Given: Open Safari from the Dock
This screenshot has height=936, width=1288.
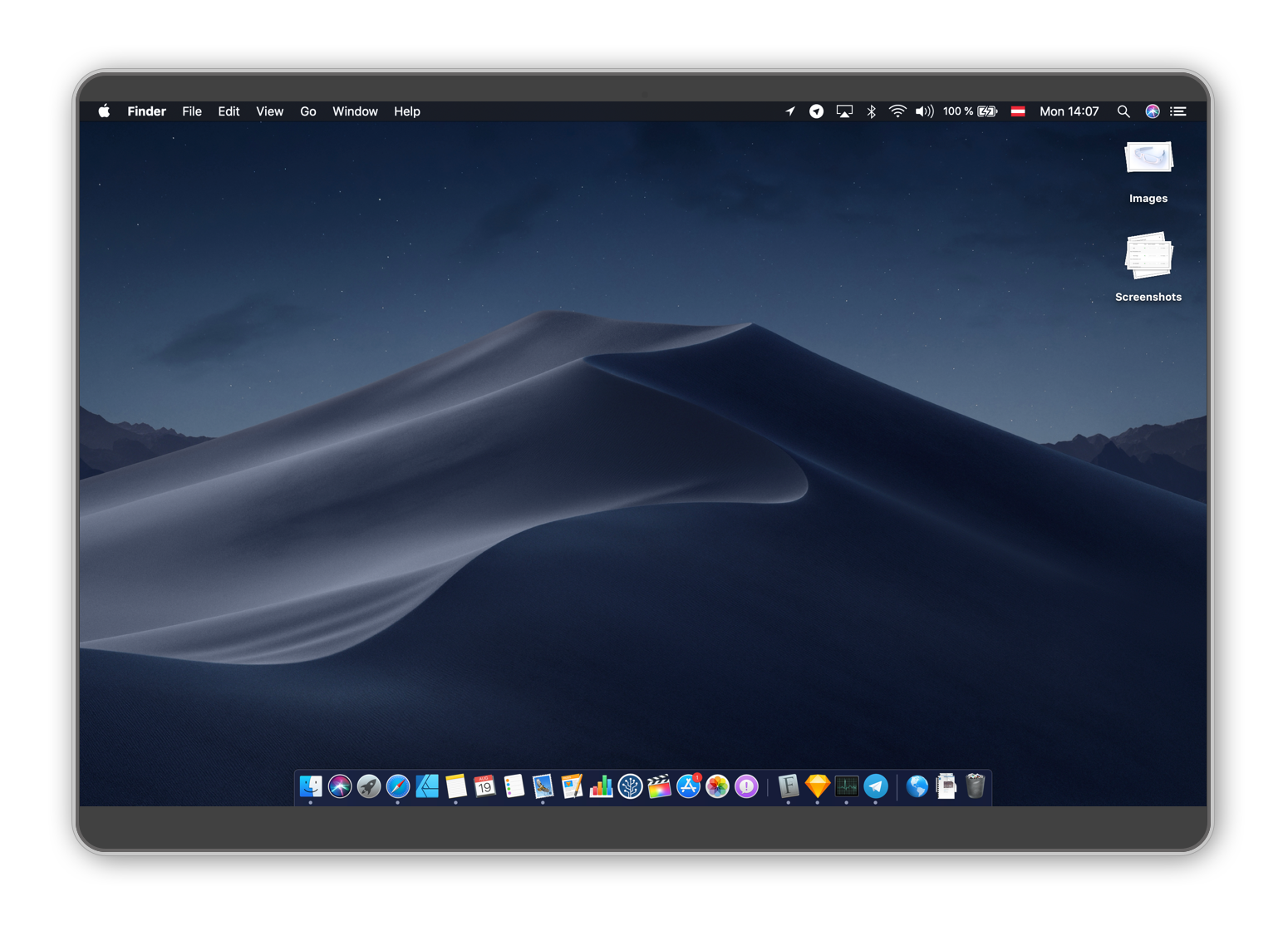Looking at the screenshot, I should tap(398, 786).
